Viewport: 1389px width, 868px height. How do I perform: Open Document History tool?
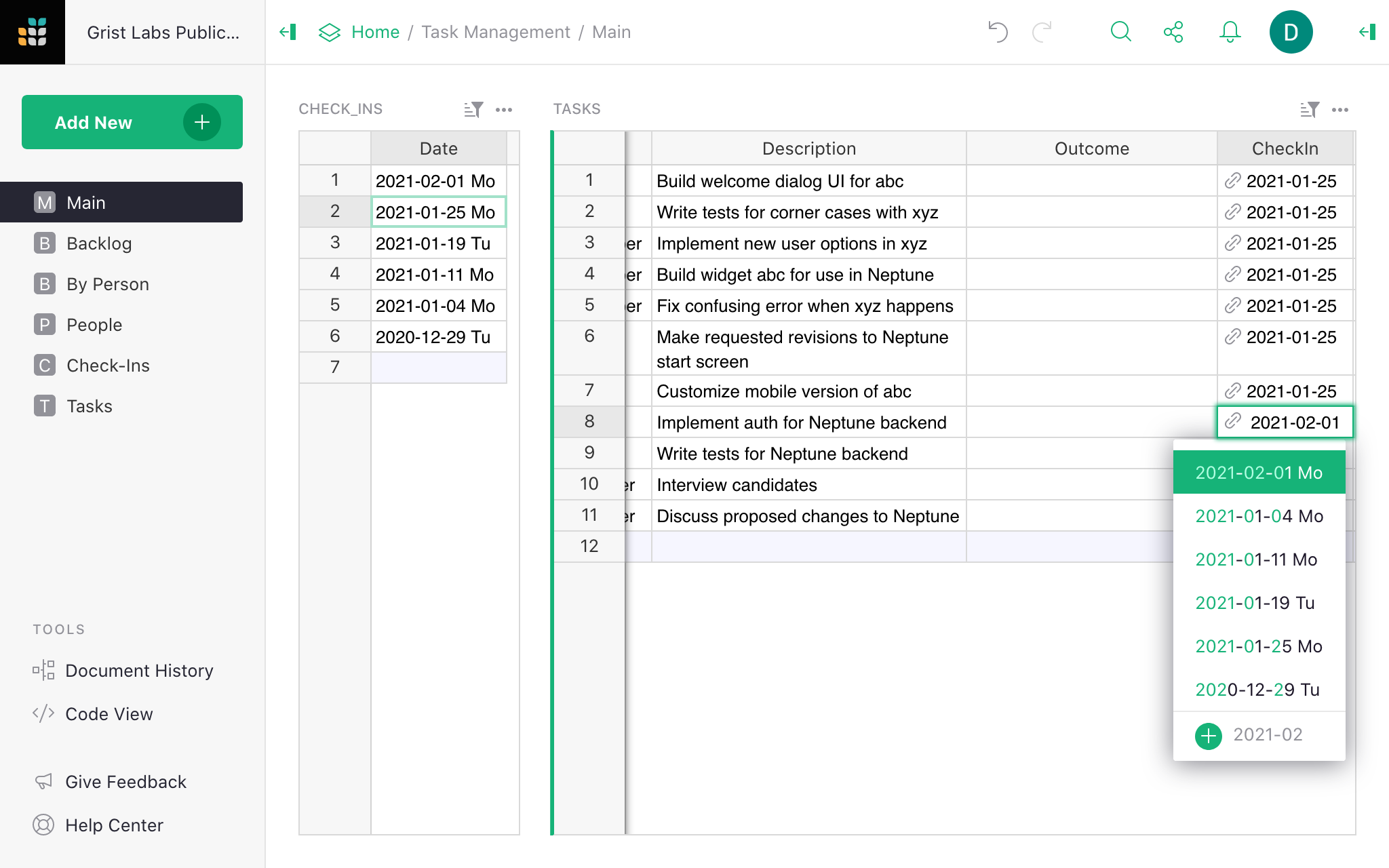pos(140,671)
